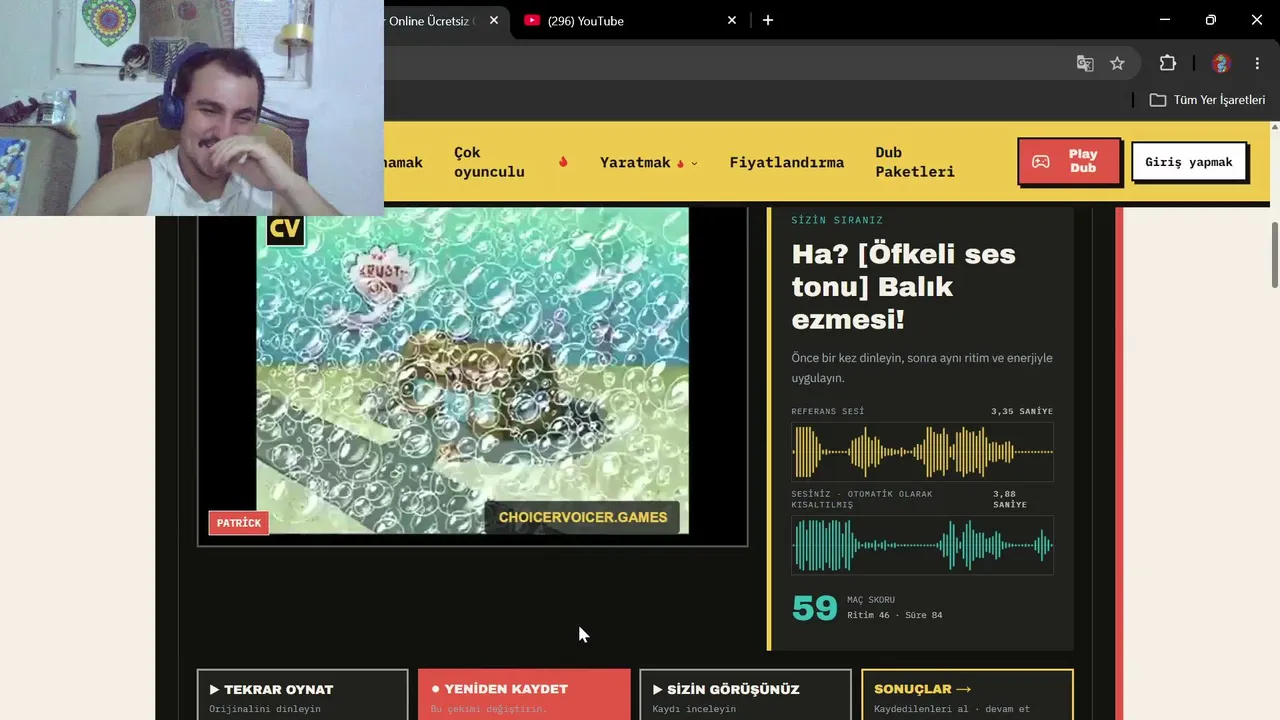The height and width of the screenshot is (720, 1280).
Task: Click the fire icon beside Çok oyunculu
Action: click(x=563, y=162)
